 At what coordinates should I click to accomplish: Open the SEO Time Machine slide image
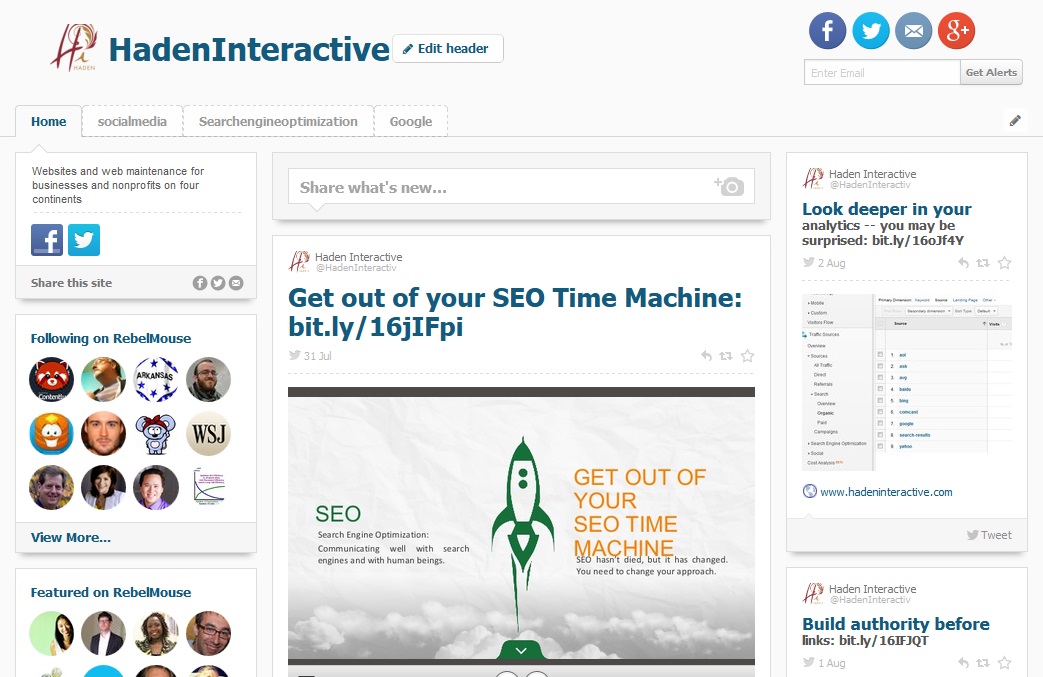click(522, 526)
